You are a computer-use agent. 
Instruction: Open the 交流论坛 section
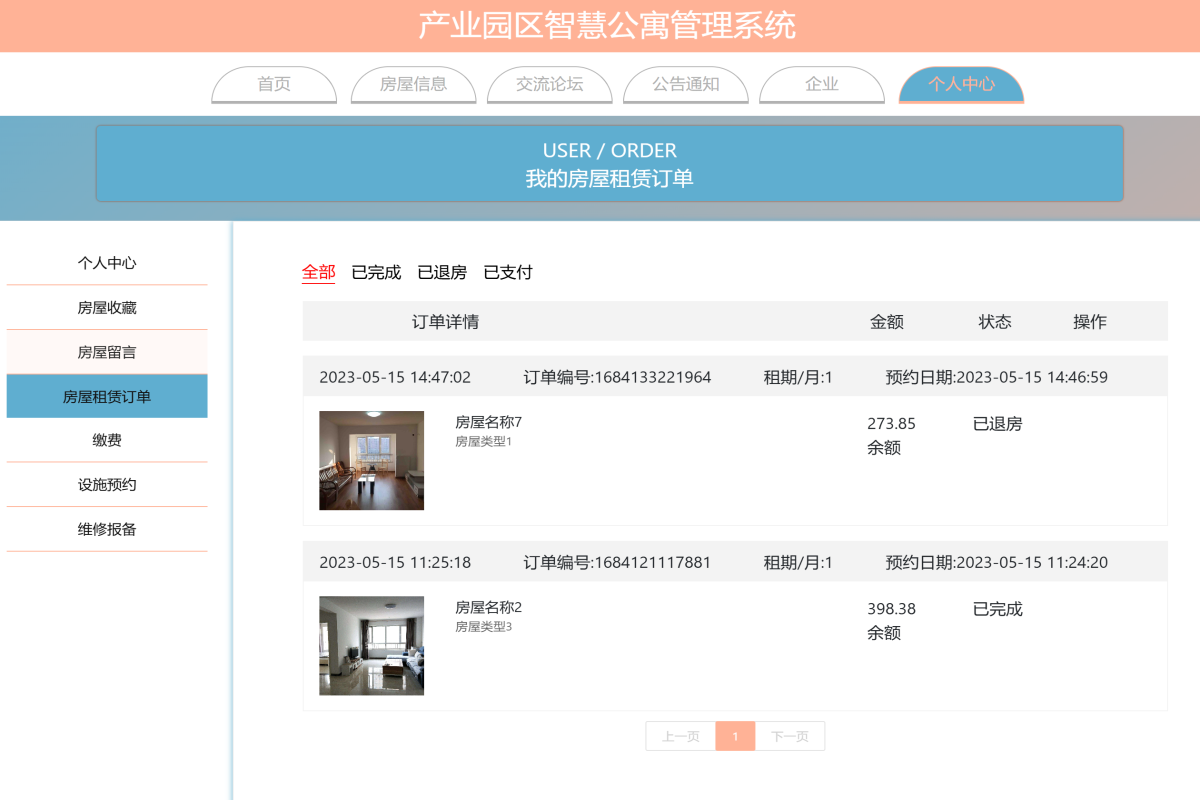[549, 85]
